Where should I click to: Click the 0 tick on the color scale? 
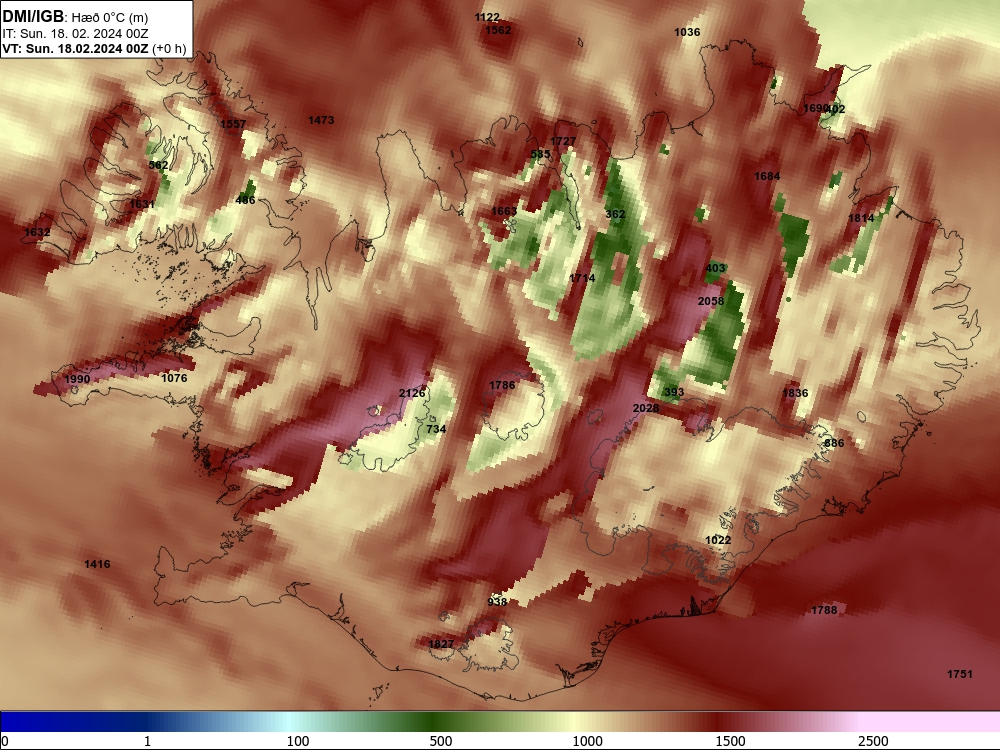(6, 741)
